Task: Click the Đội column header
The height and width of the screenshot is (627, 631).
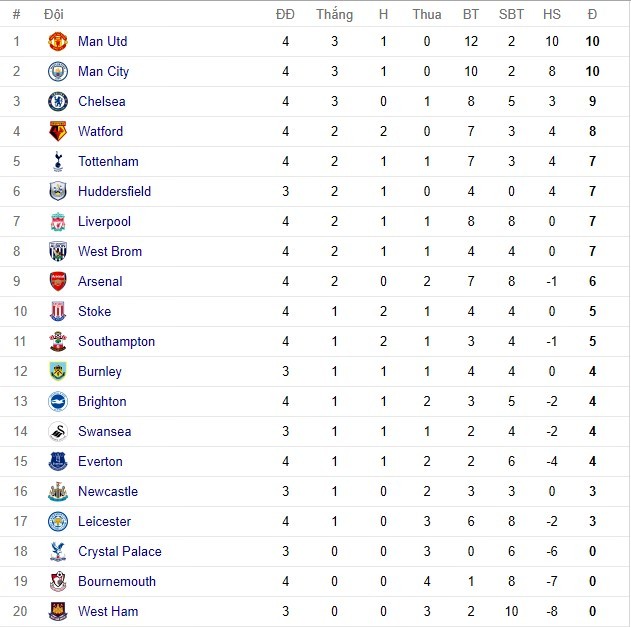Action: [54, 14]
